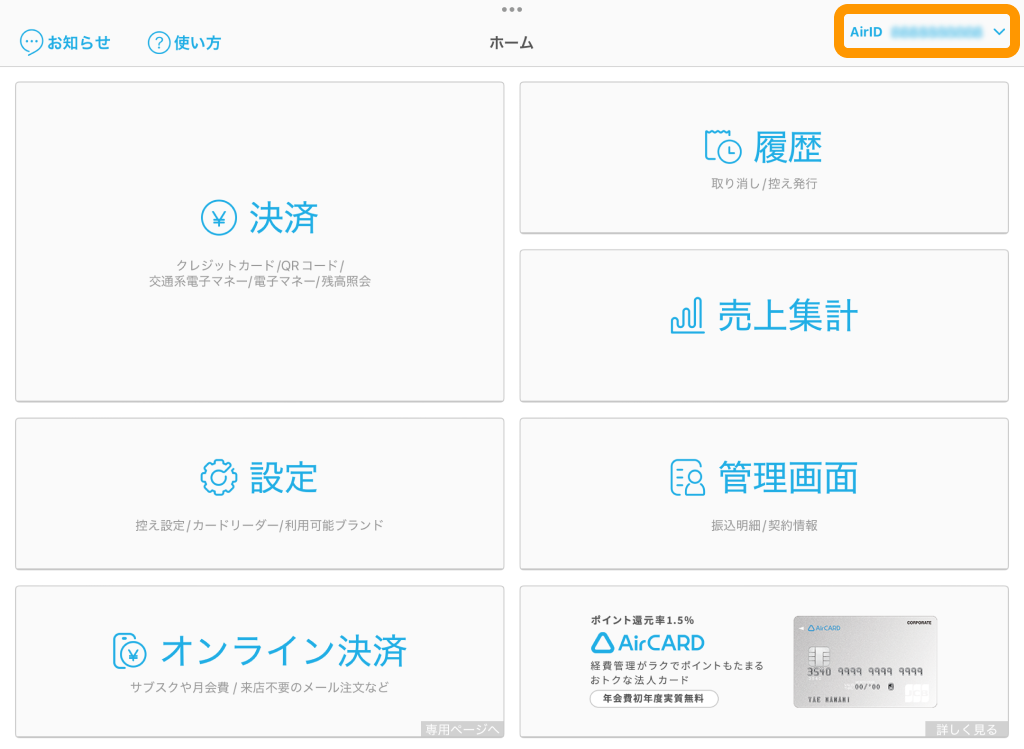1024x749 pixels.
Task: Select the bar chart icon for 売上集計
Action: click(687, 317)
